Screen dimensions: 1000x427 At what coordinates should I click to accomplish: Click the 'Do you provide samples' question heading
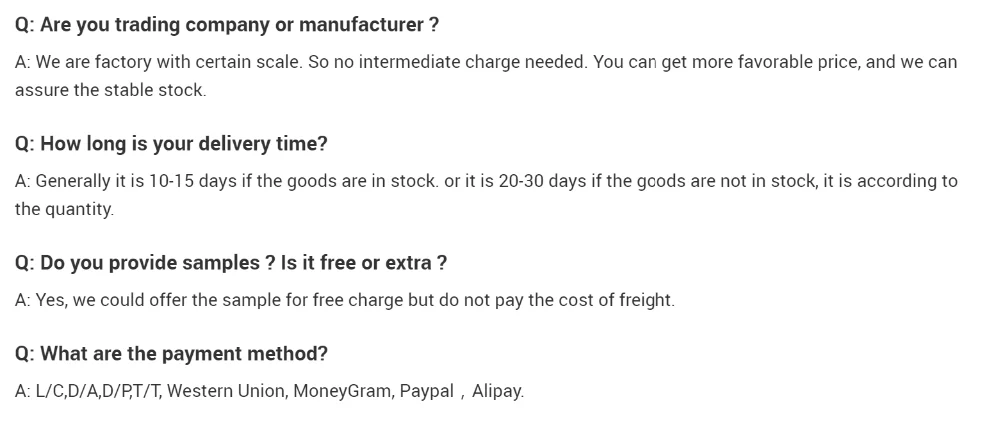coord(145,263)
